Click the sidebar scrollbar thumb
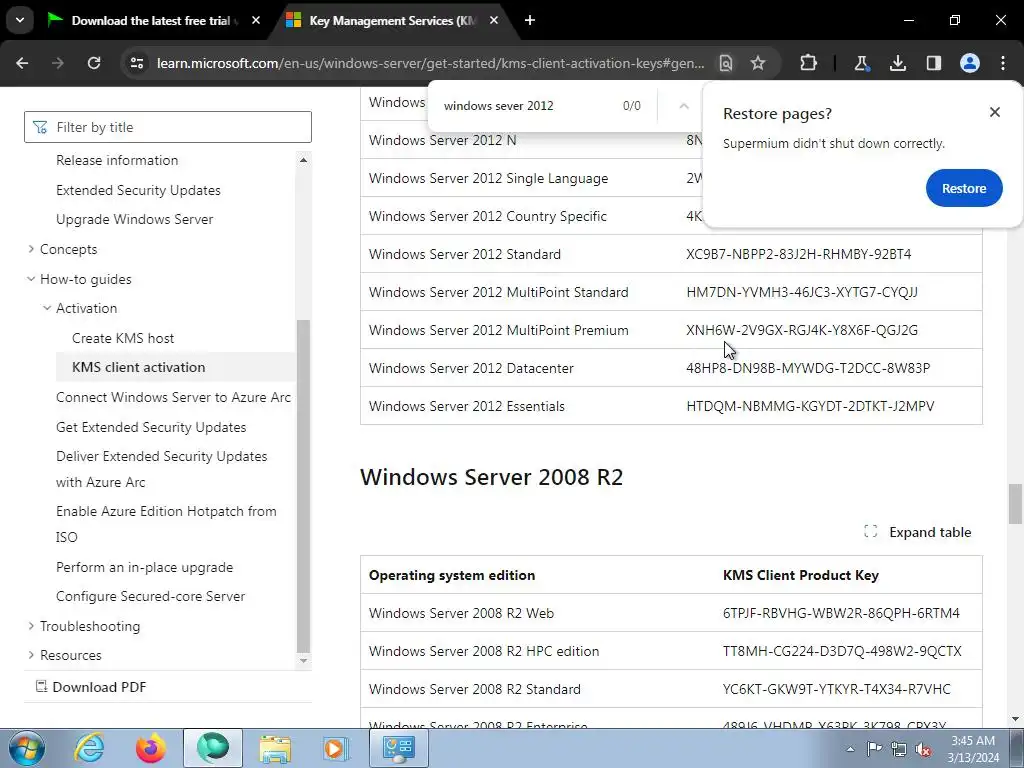 pos(304,486)
